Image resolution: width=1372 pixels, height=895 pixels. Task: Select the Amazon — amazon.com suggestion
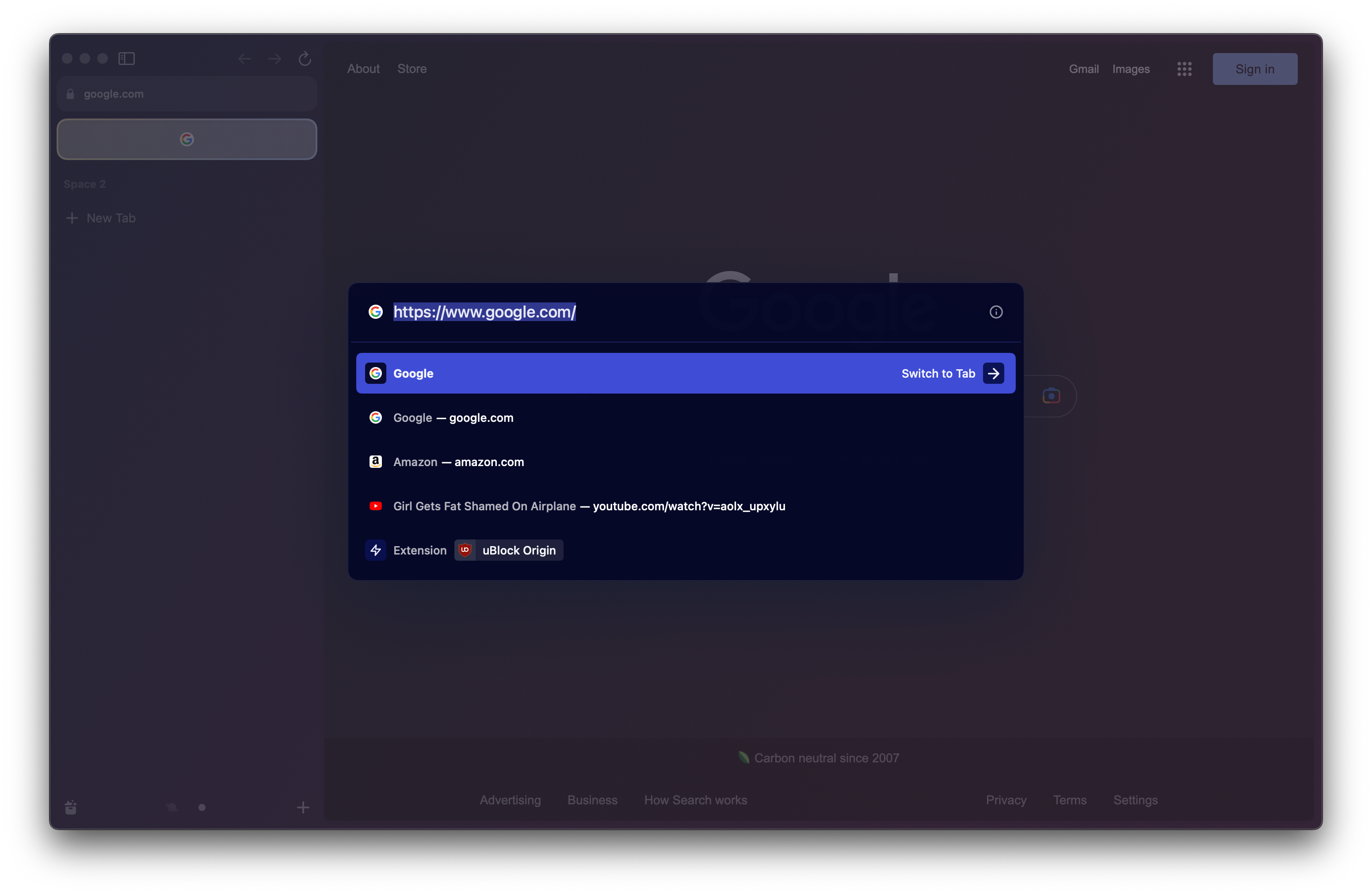click(459, 462)
